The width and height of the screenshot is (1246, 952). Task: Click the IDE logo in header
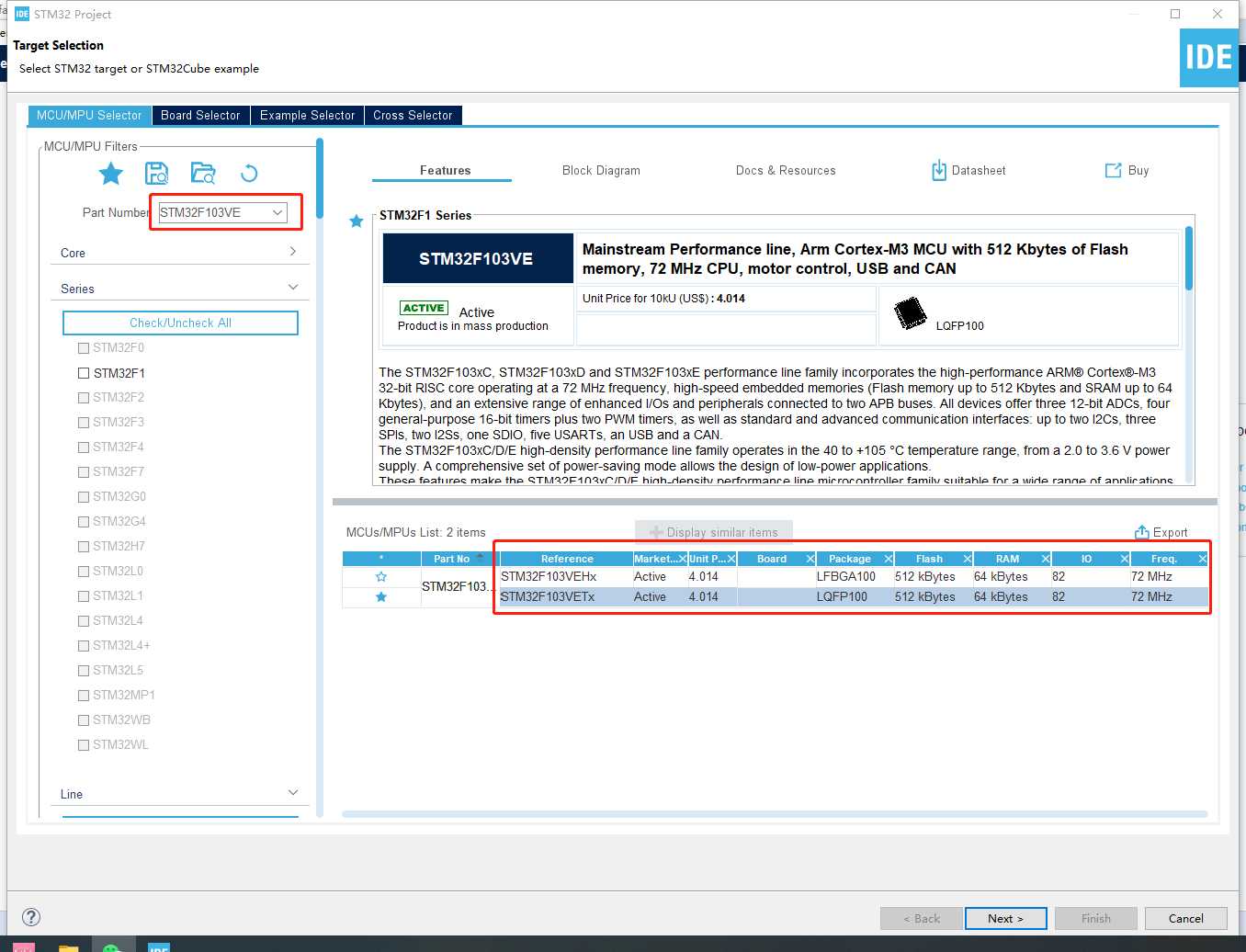click(1208, 58)
